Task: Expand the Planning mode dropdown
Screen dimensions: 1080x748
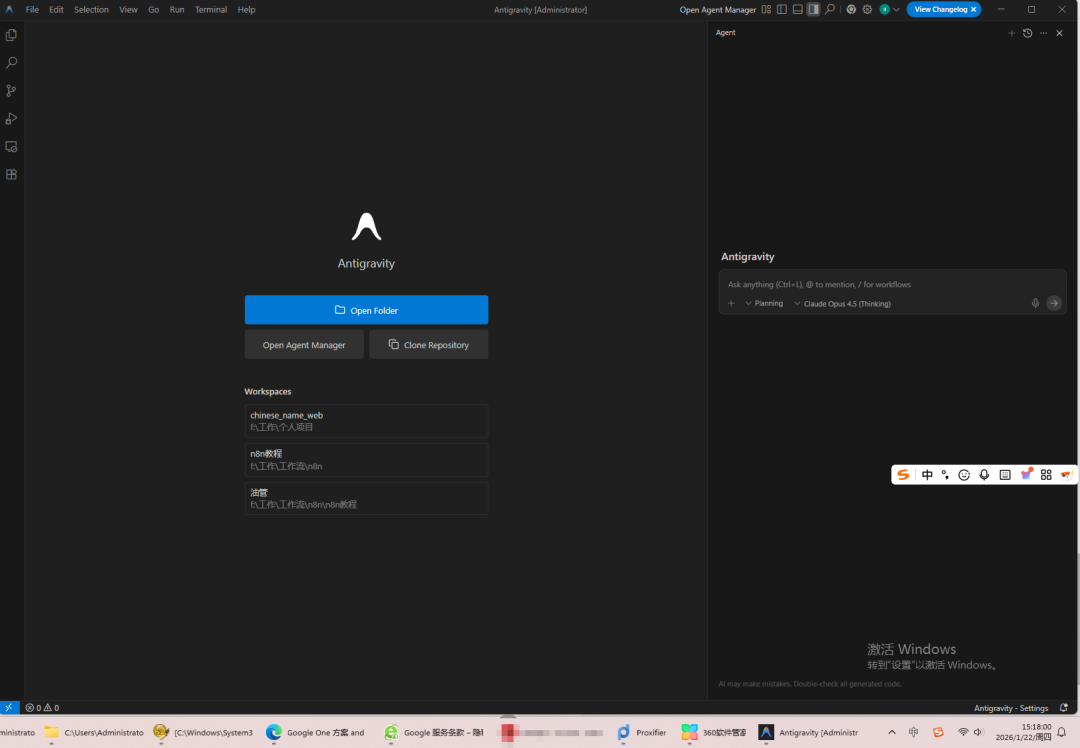Action: pos(764,303)
